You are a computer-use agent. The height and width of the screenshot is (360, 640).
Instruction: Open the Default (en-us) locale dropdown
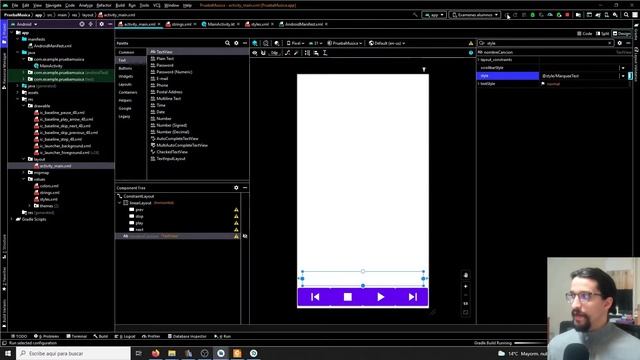(387, 43)
